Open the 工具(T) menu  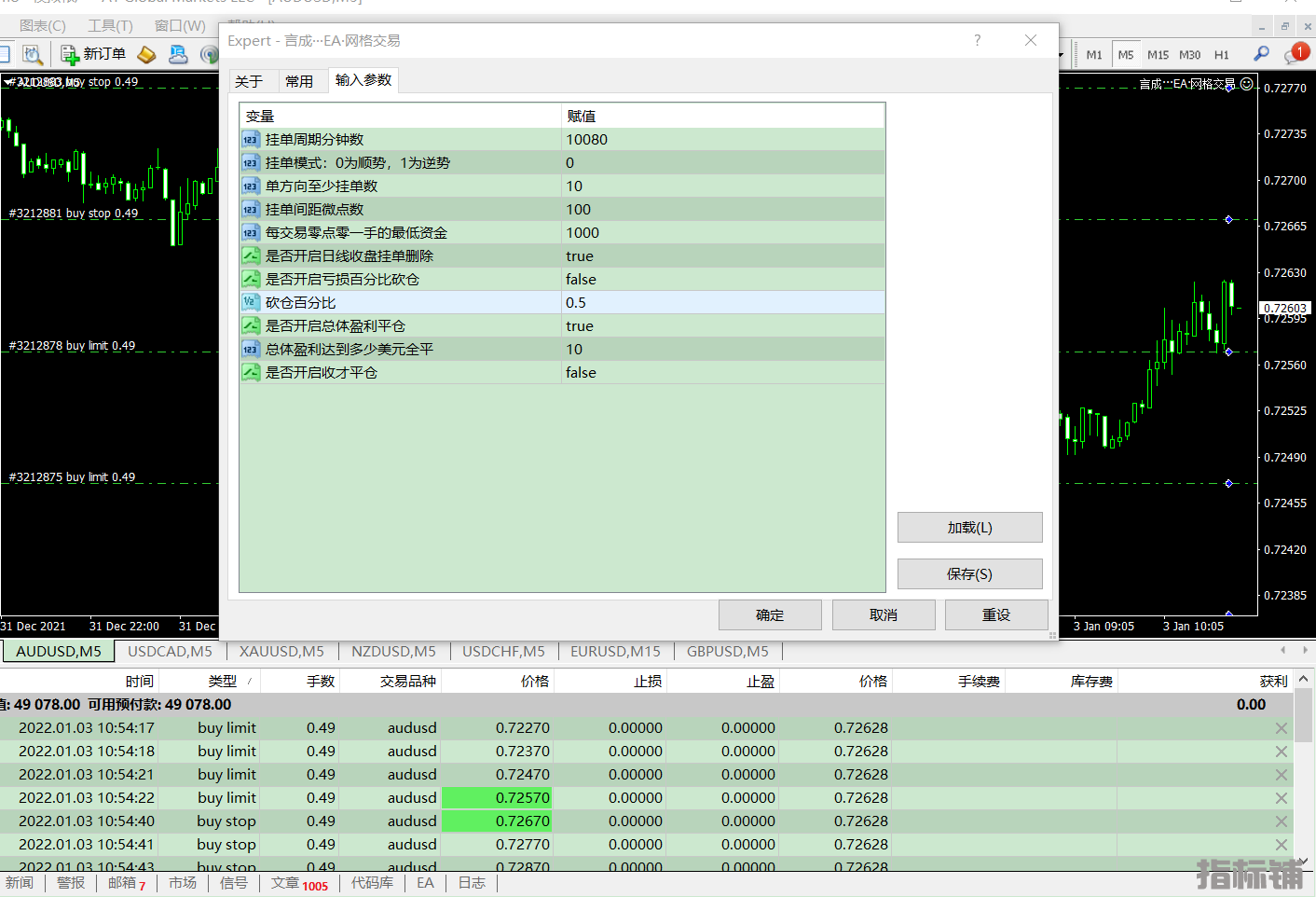110,25
